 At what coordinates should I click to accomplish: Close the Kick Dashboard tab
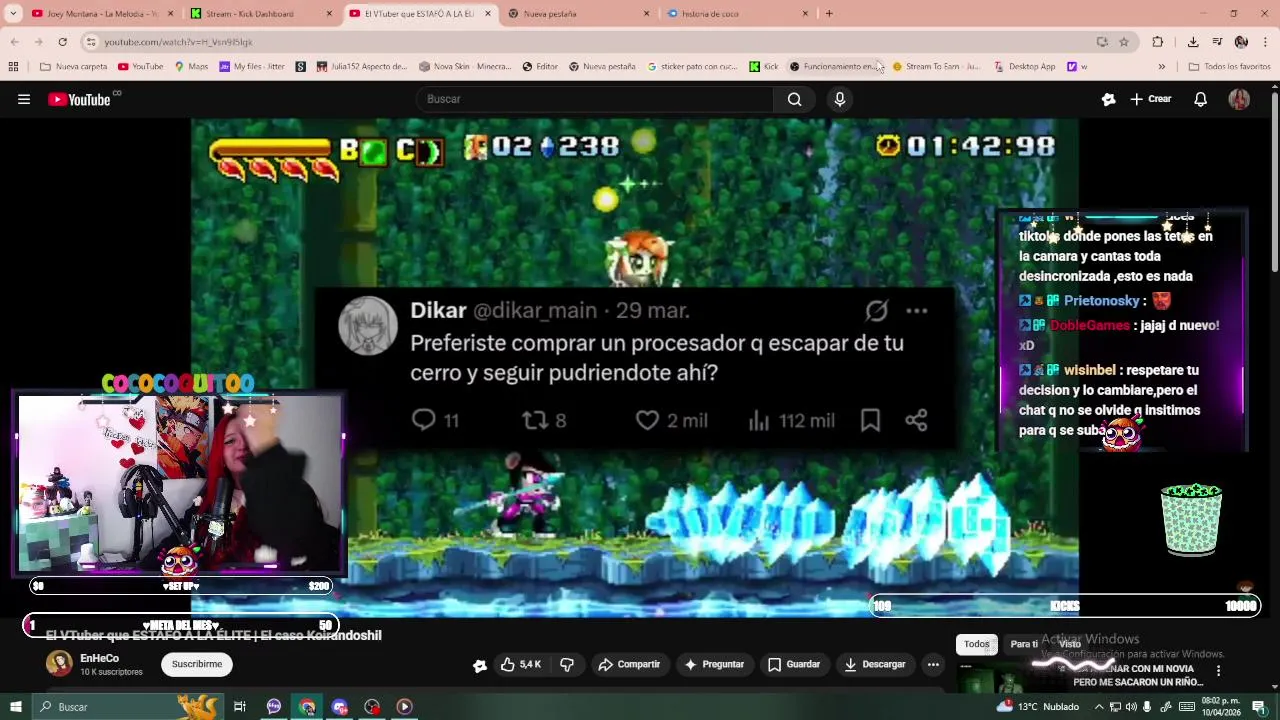329,14
